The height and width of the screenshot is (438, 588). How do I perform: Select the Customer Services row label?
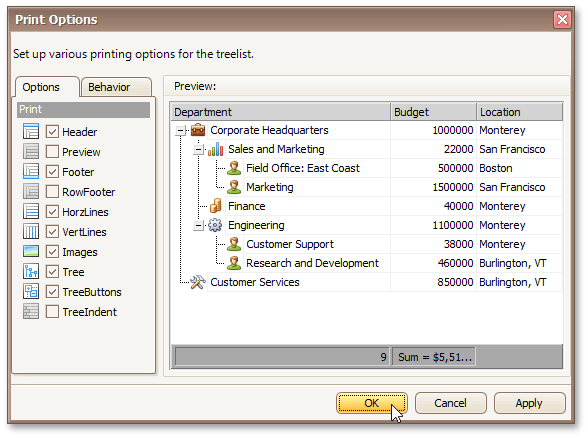pyautogui.click(x=255, y=282)
